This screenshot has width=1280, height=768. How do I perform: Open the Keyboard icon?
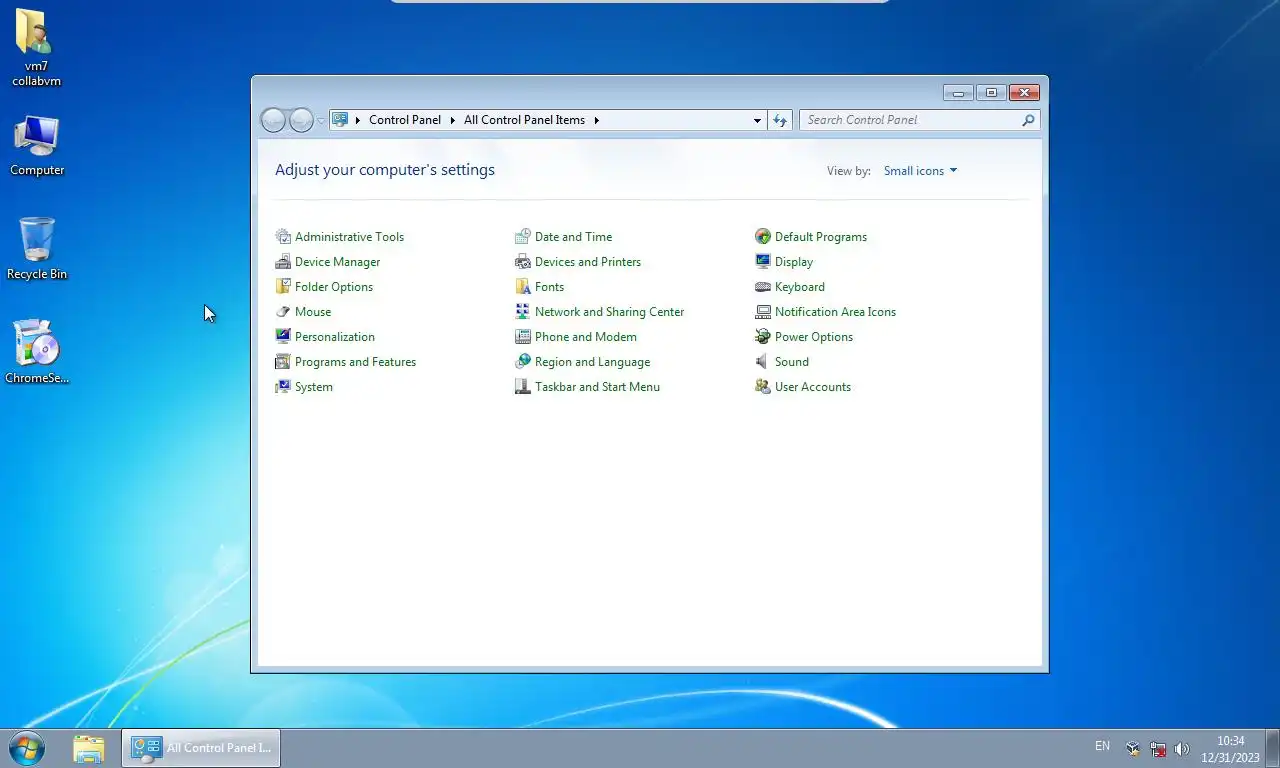(x=763, y=287)
